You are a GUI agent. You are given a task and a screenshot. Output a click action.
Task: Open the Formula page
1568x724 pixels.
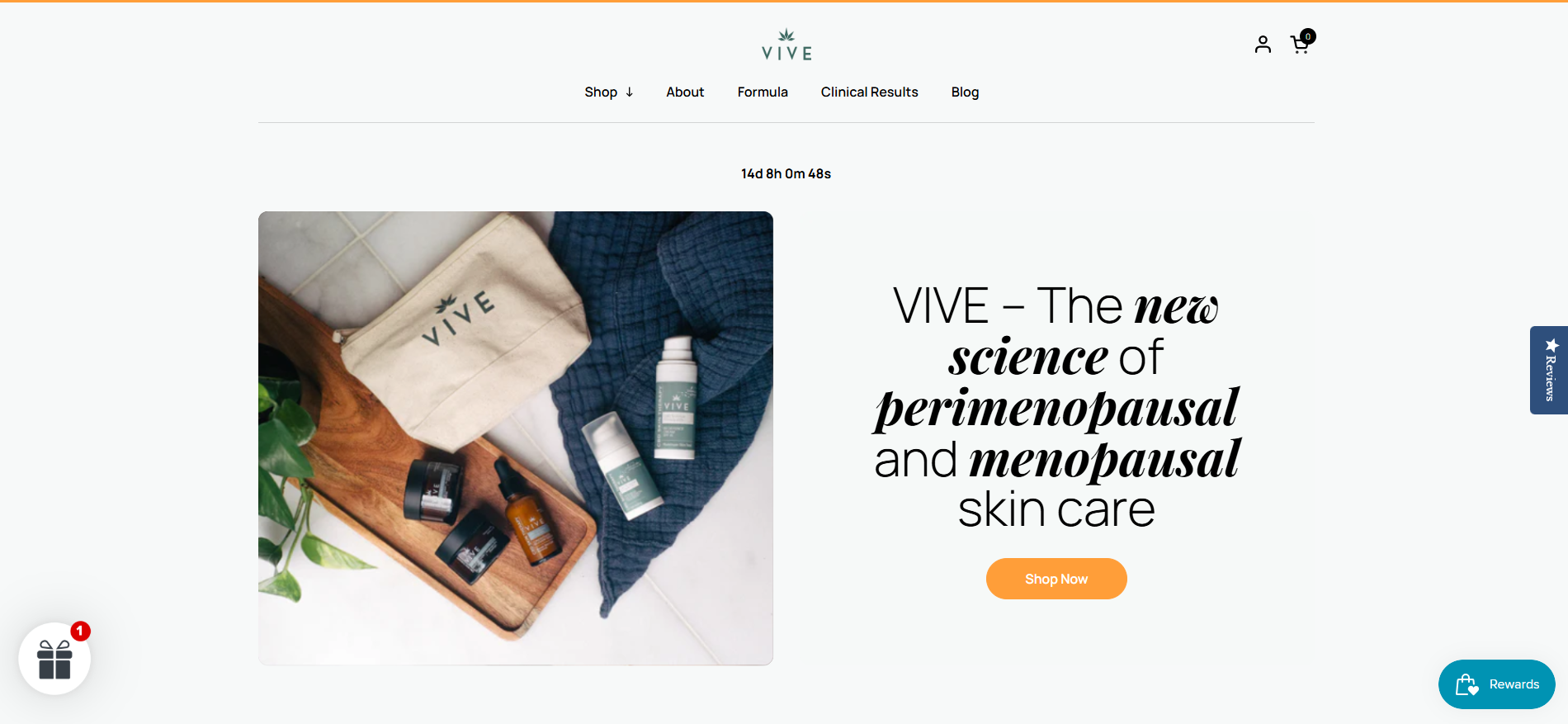click(763, 92)
